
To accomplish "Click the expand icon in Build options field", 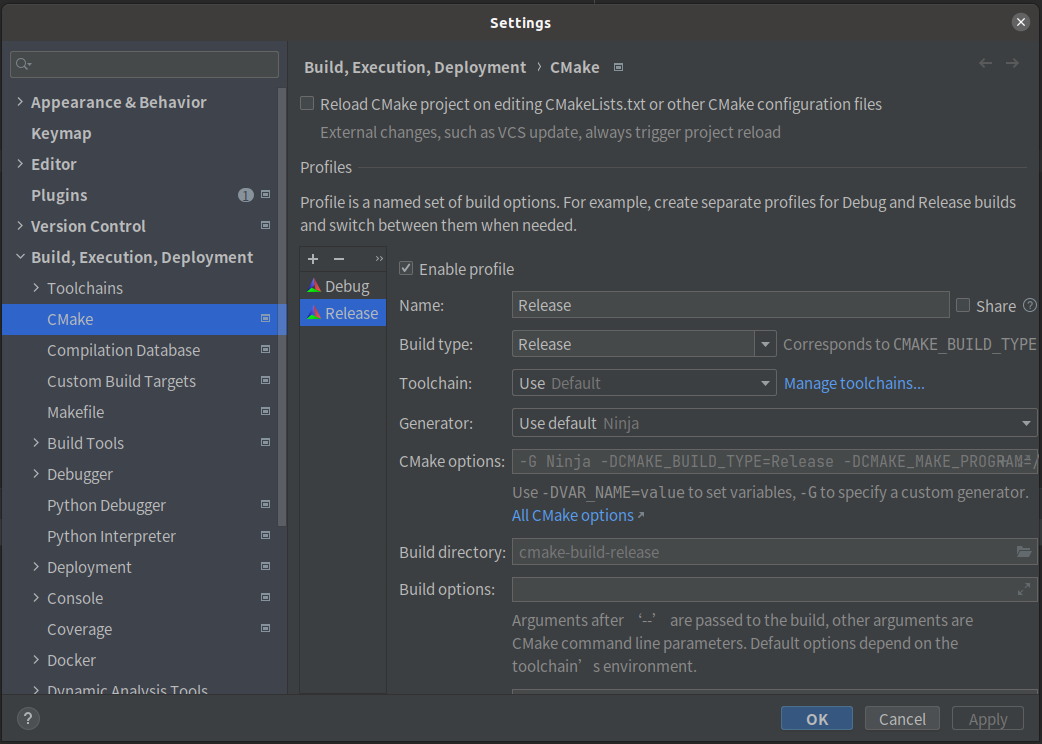I will tap(1024, 590).
